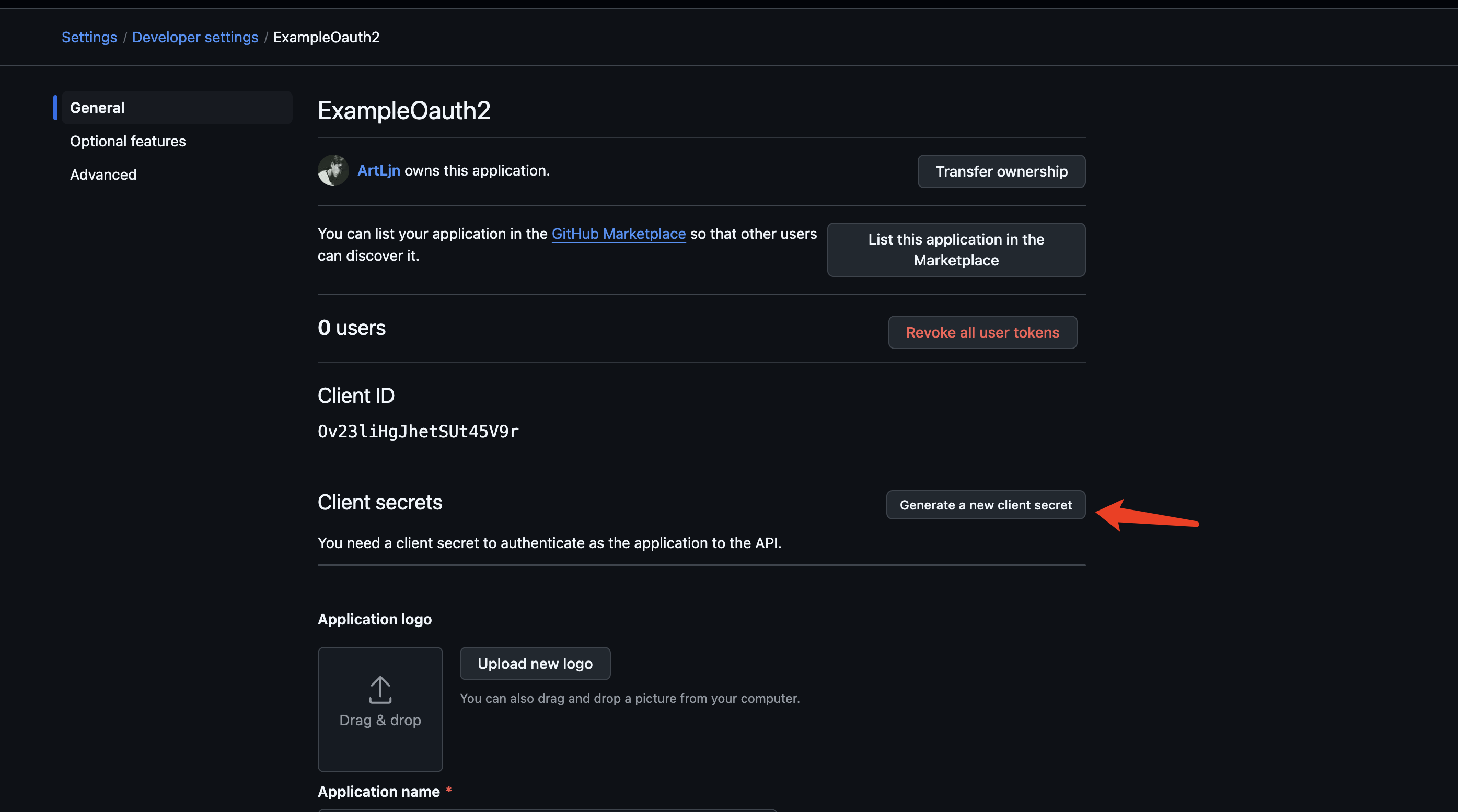Viewport: 1458px width, 812px height.
Task: Click the Application name input field
Action: point(546,810)
